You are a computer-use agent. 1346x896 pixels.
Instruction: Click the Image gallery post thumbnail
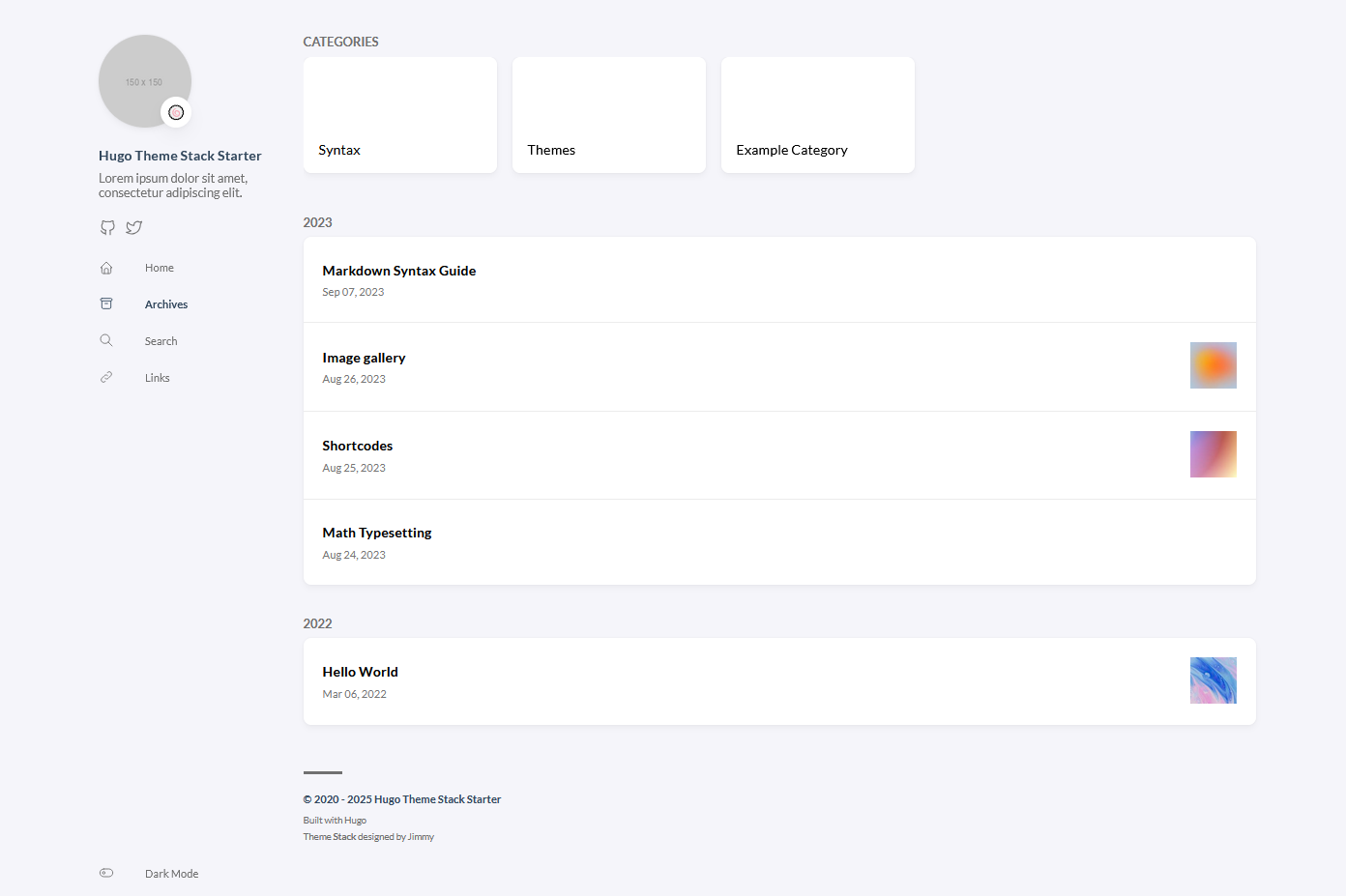[x=1214, y=365]
